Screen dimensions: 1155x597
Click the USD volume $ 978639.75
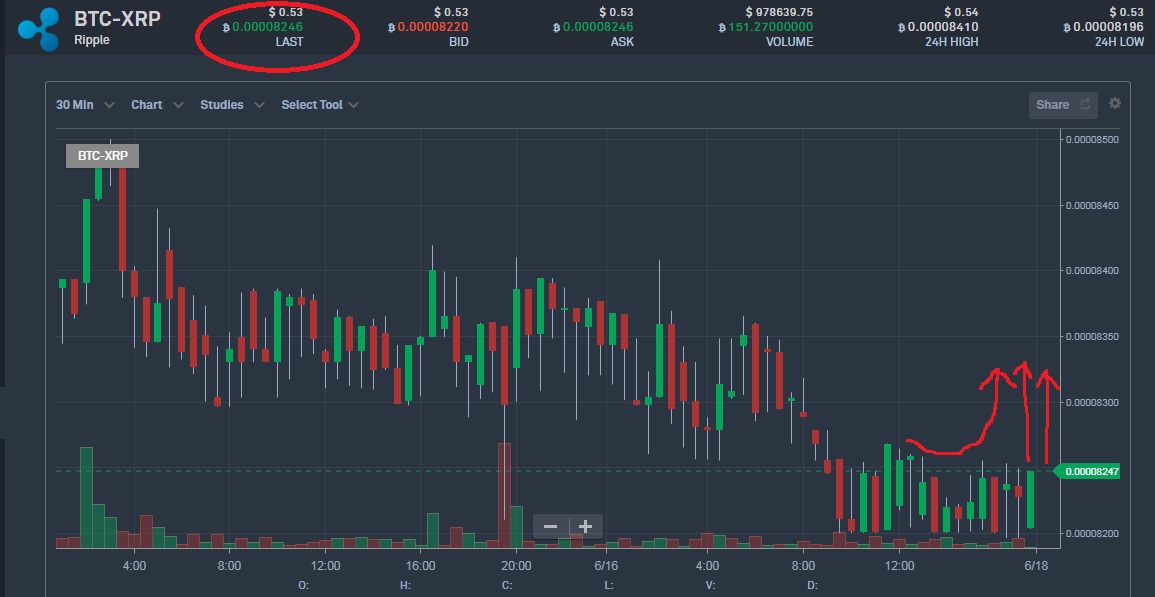point(779,13)
